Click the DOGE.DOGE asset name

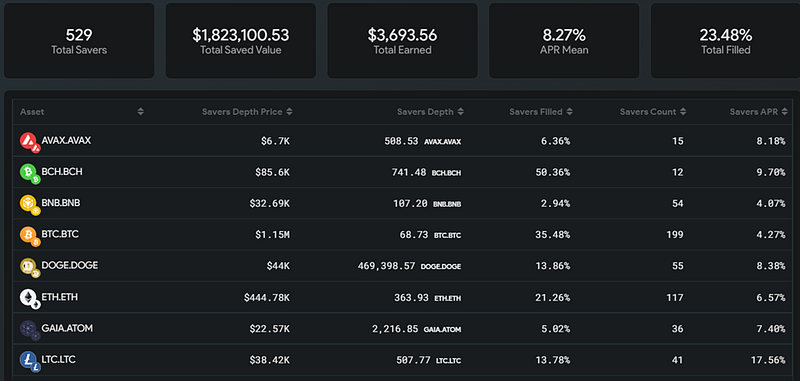[70, 265]
